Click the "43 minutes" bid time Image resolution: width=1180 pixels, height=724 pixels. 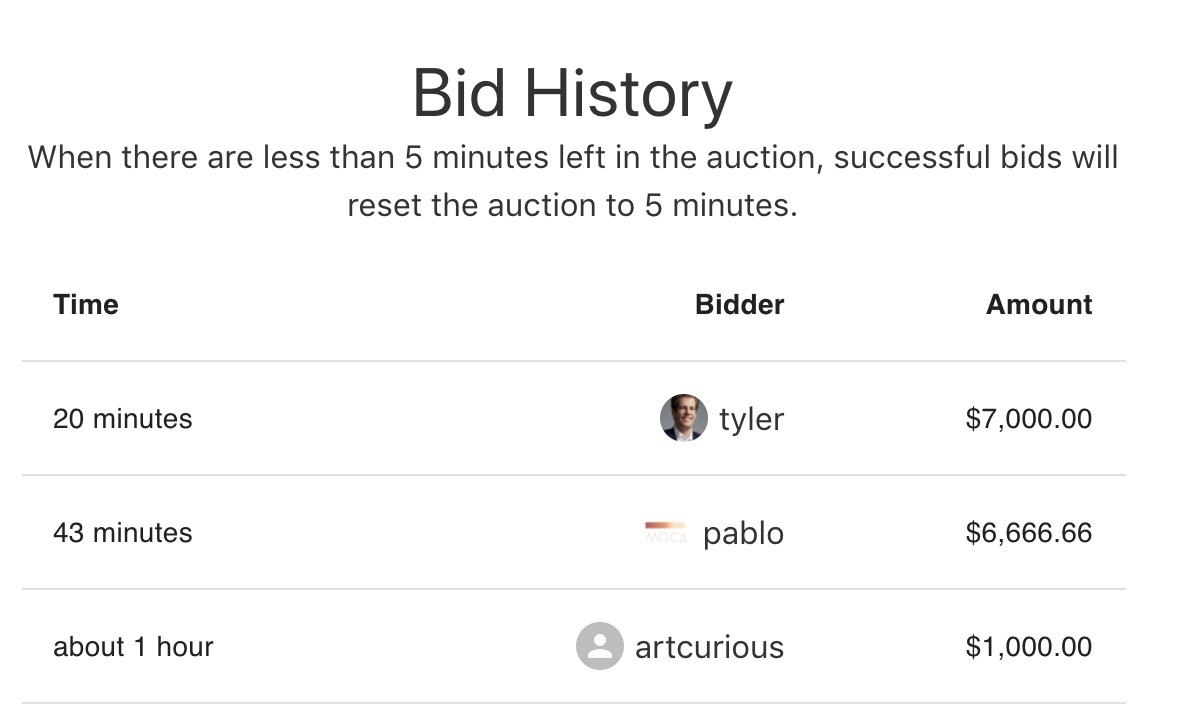coord(122,532)
